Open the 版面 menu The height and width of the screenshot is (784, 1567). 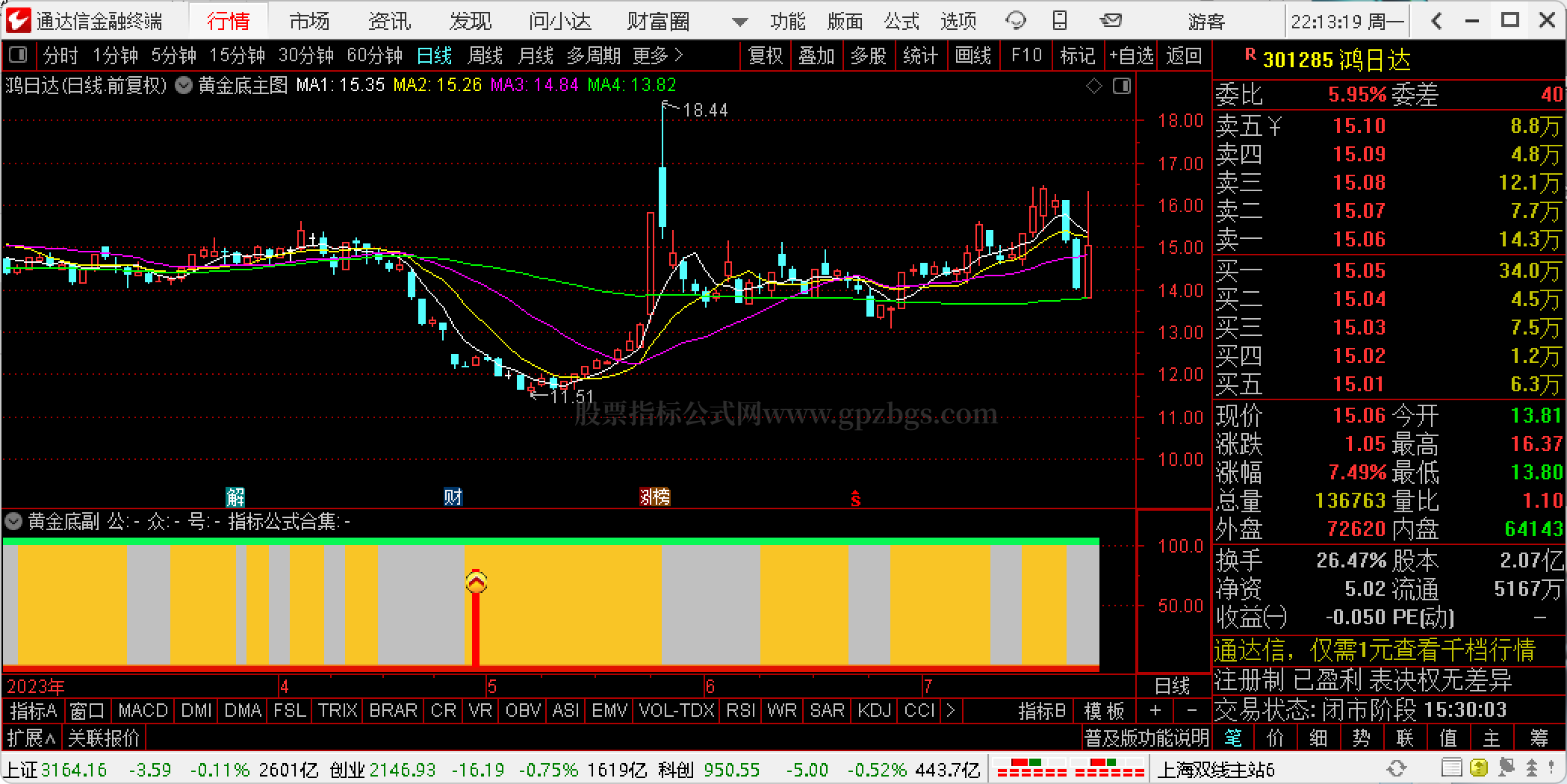coord(845,21)
